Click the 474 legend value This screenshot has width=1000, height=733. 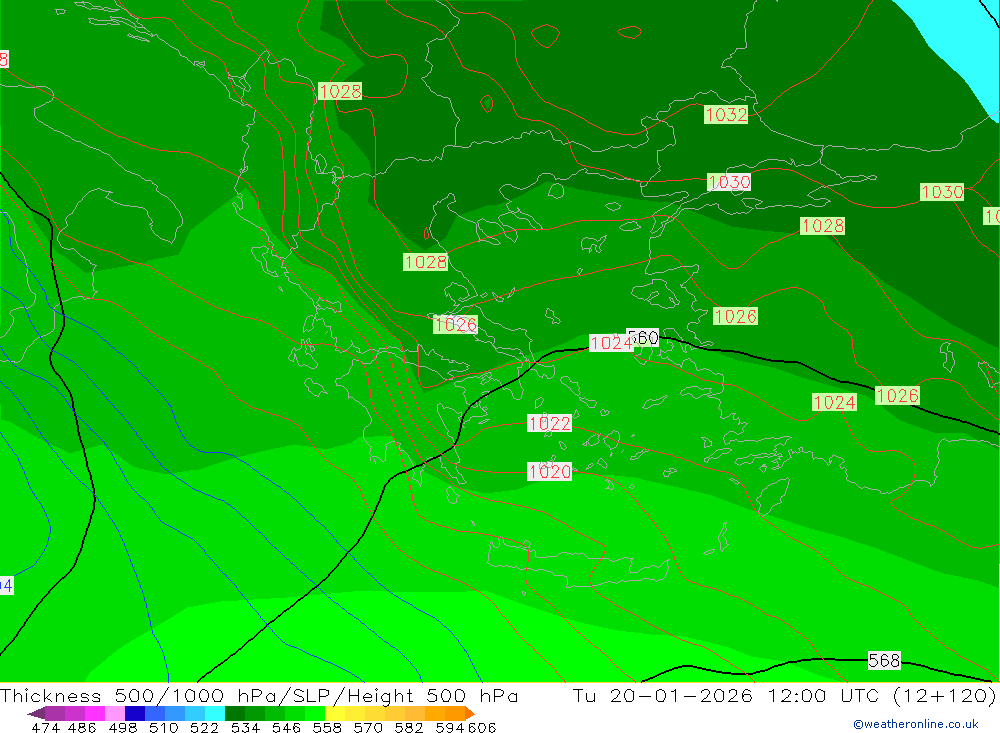pyautogui.click(x=46, y=727)
